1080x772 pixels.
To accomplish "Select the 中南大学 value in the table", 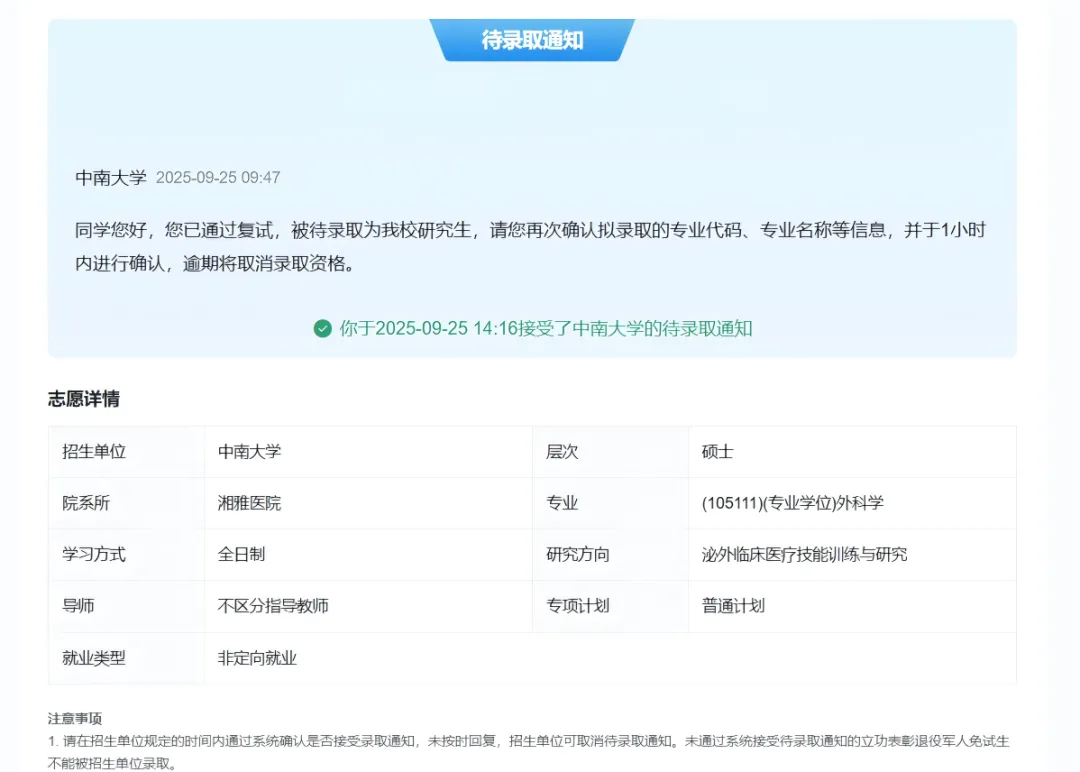I will pyautogui.click(x=250, y=452).
